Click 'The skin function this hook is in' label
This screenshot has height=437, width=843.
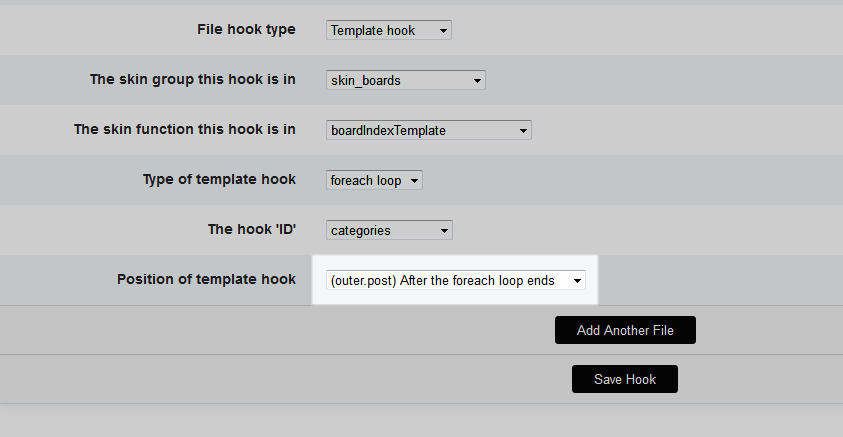(x=185, y=129)
